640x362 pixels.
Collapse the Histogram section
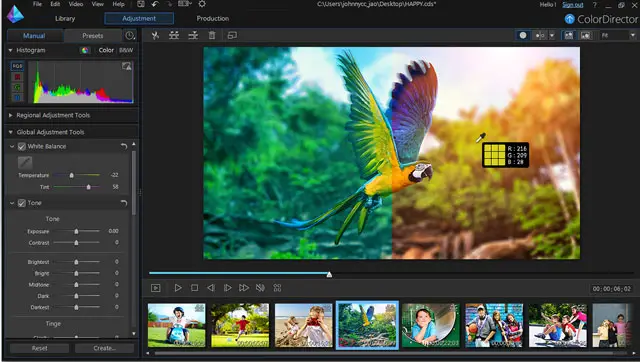pyautogui.click(x=10, y=50)
